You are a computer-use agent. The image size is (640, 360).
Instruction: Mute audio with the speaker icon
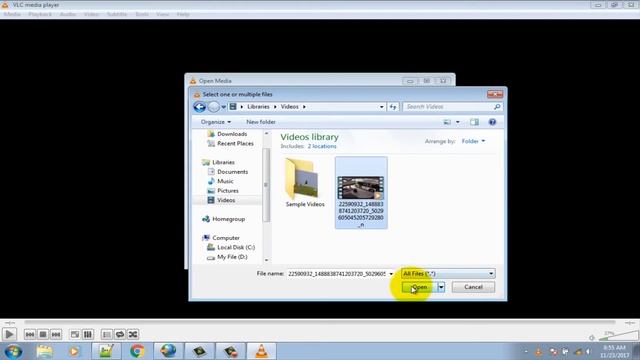(591, 338)
